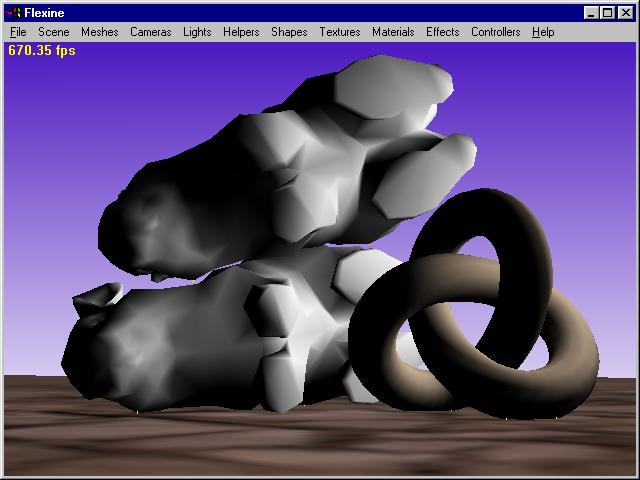The image size is (640, 480).
Task: Minimize the Flexine window
Action: tap(590, 13)
